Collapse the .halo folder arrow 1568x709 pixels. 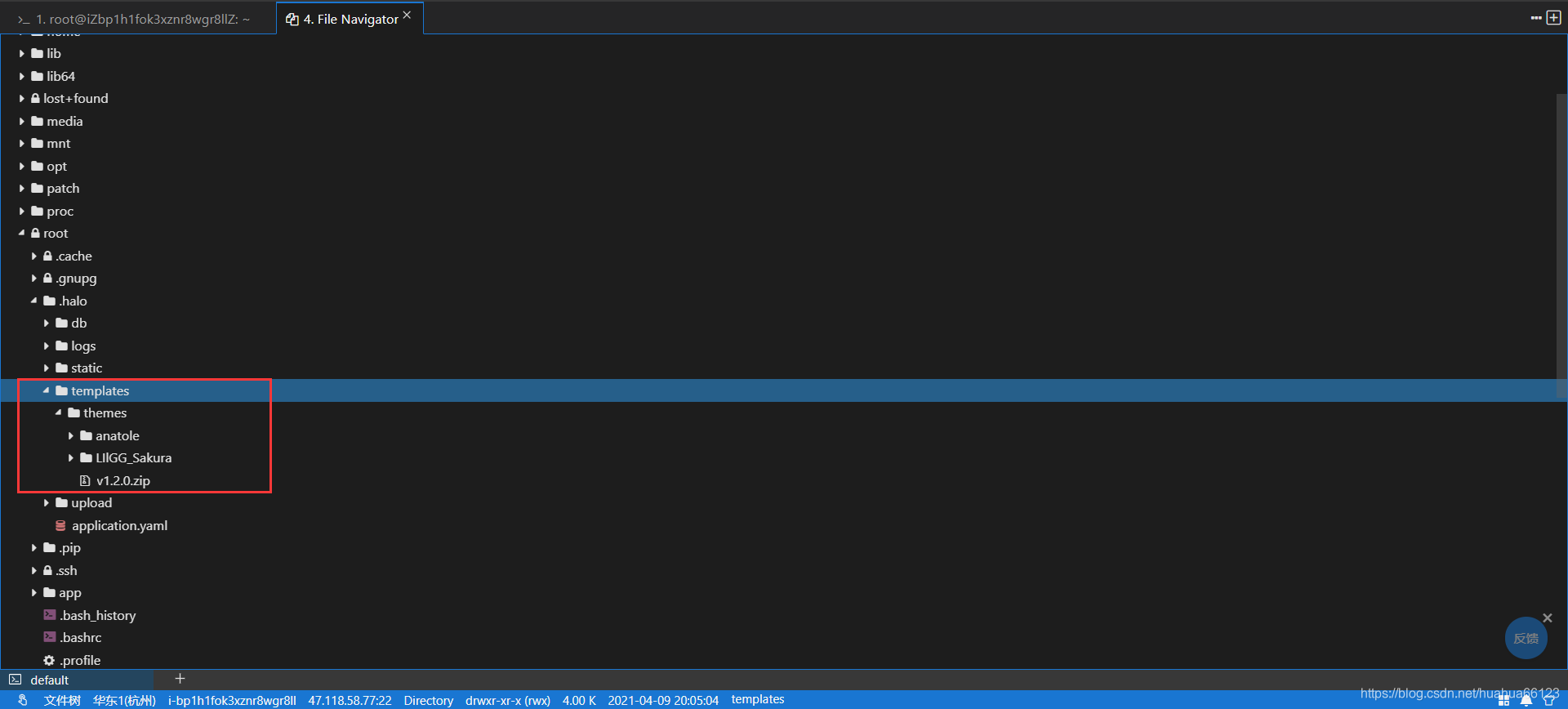(34, 301)
